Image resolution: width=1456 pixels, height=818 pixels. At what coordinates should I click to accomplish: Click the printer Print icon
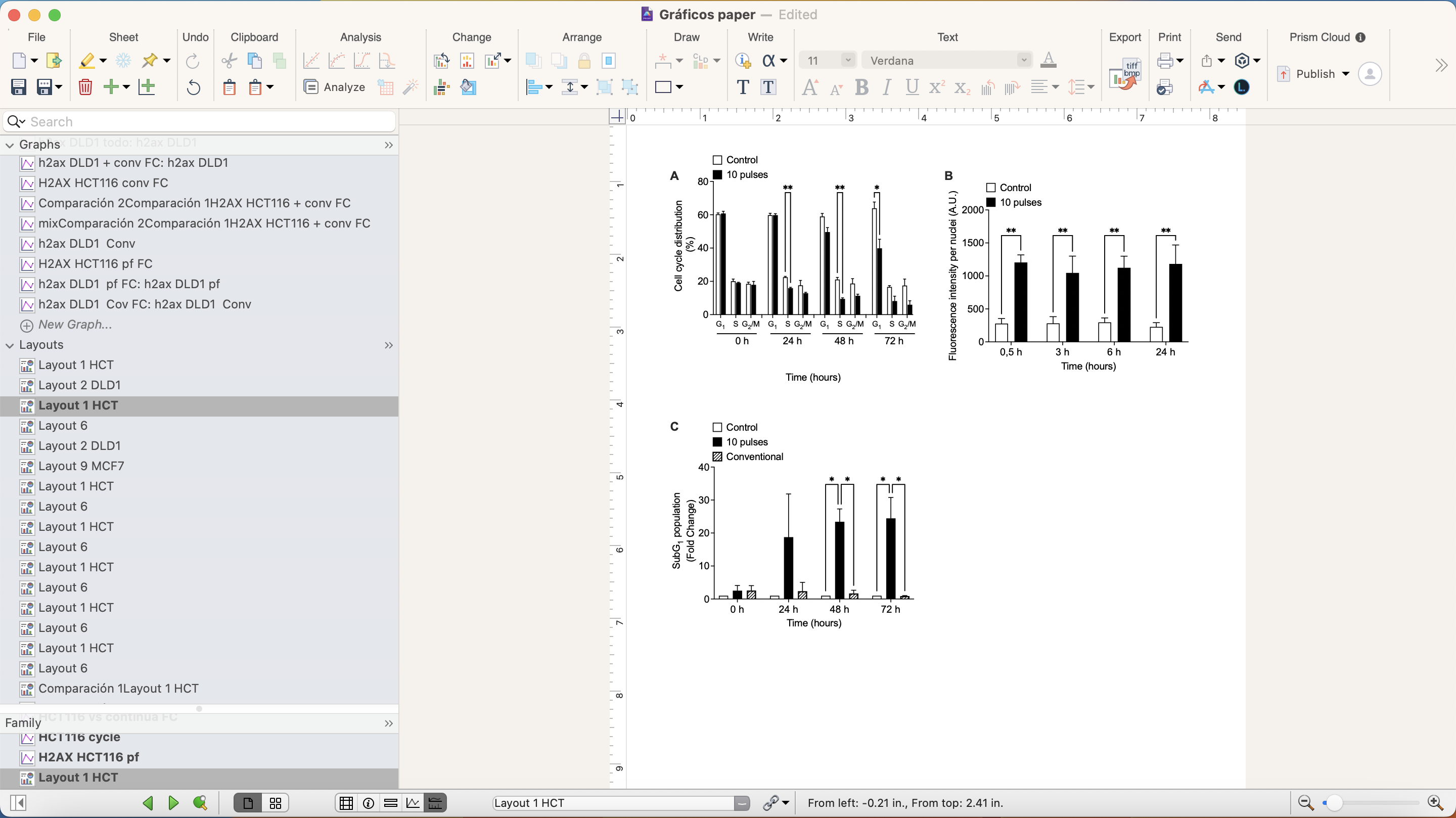click(x=1164, y=61)
